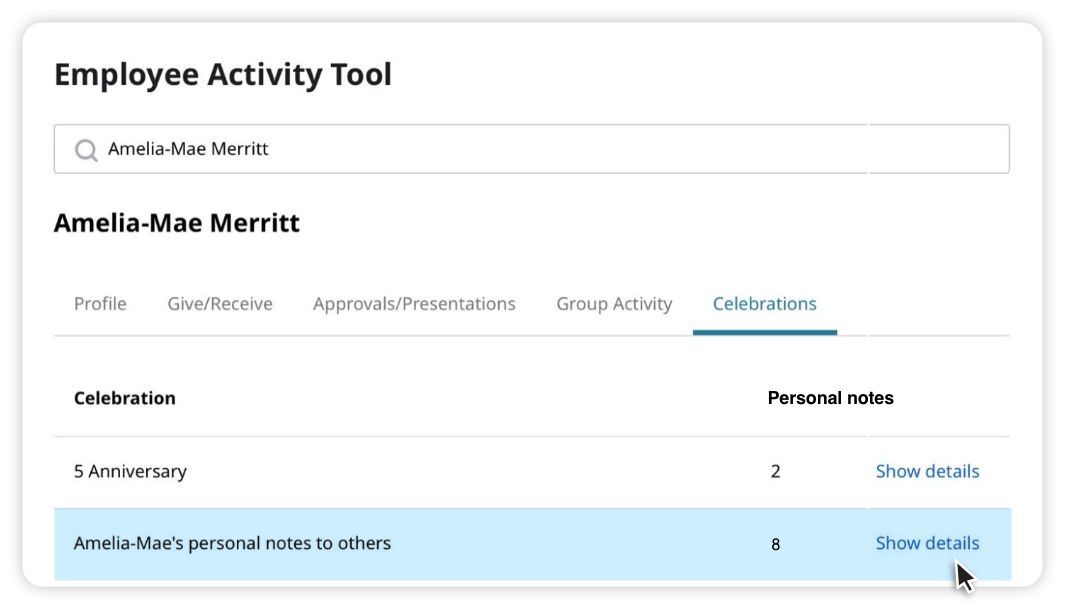Image resolution: width=1065 pixels, height=609 pixels.
Task: Click the teal underline below Celebrations tab
Action: (x=764, y=332)
